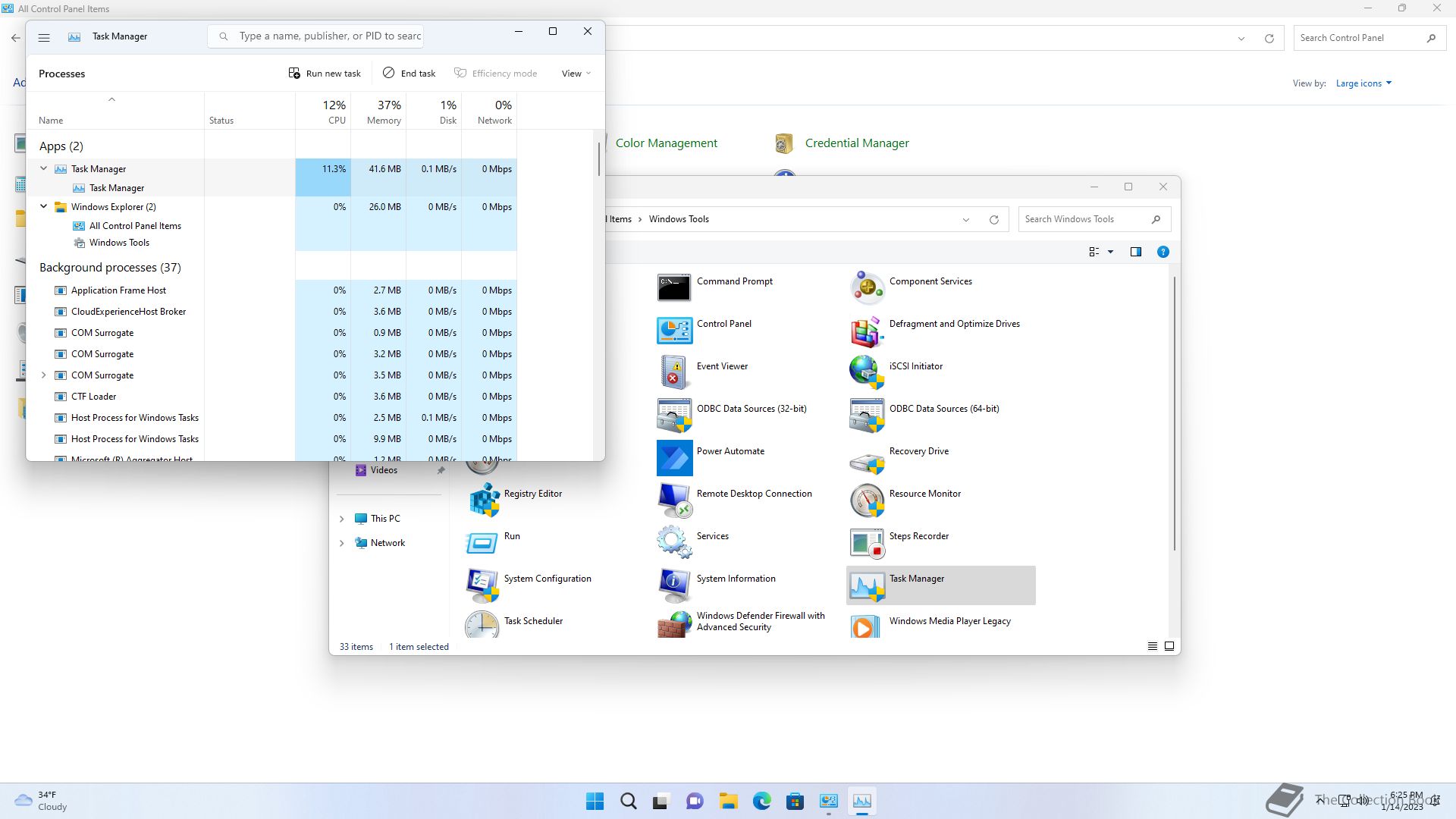The height and width of the screenshot is (819, 1456).
Task: Open Color Management in Control Panel
Action: (x=666, y=143)
